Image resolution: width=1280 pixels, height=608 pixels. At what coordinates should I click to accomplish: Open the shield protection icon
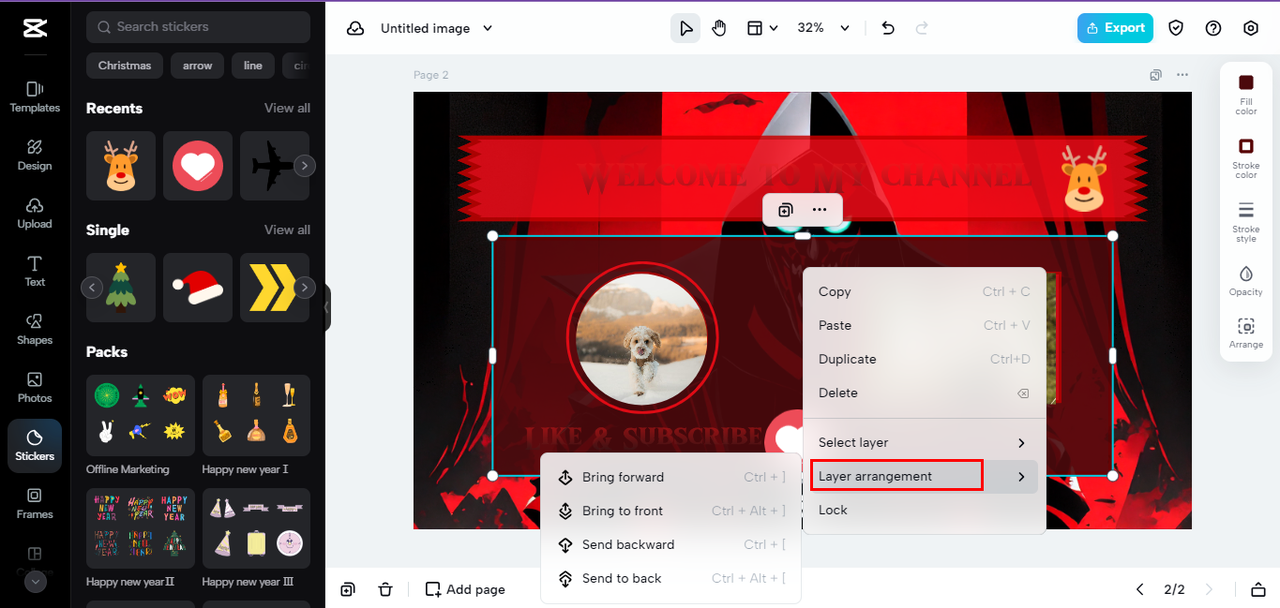(x=1176, y=28)
